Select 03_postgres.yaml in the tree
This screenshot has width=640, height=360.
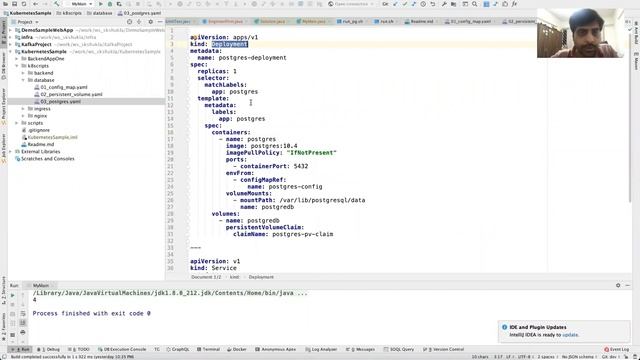coord(60,102)
